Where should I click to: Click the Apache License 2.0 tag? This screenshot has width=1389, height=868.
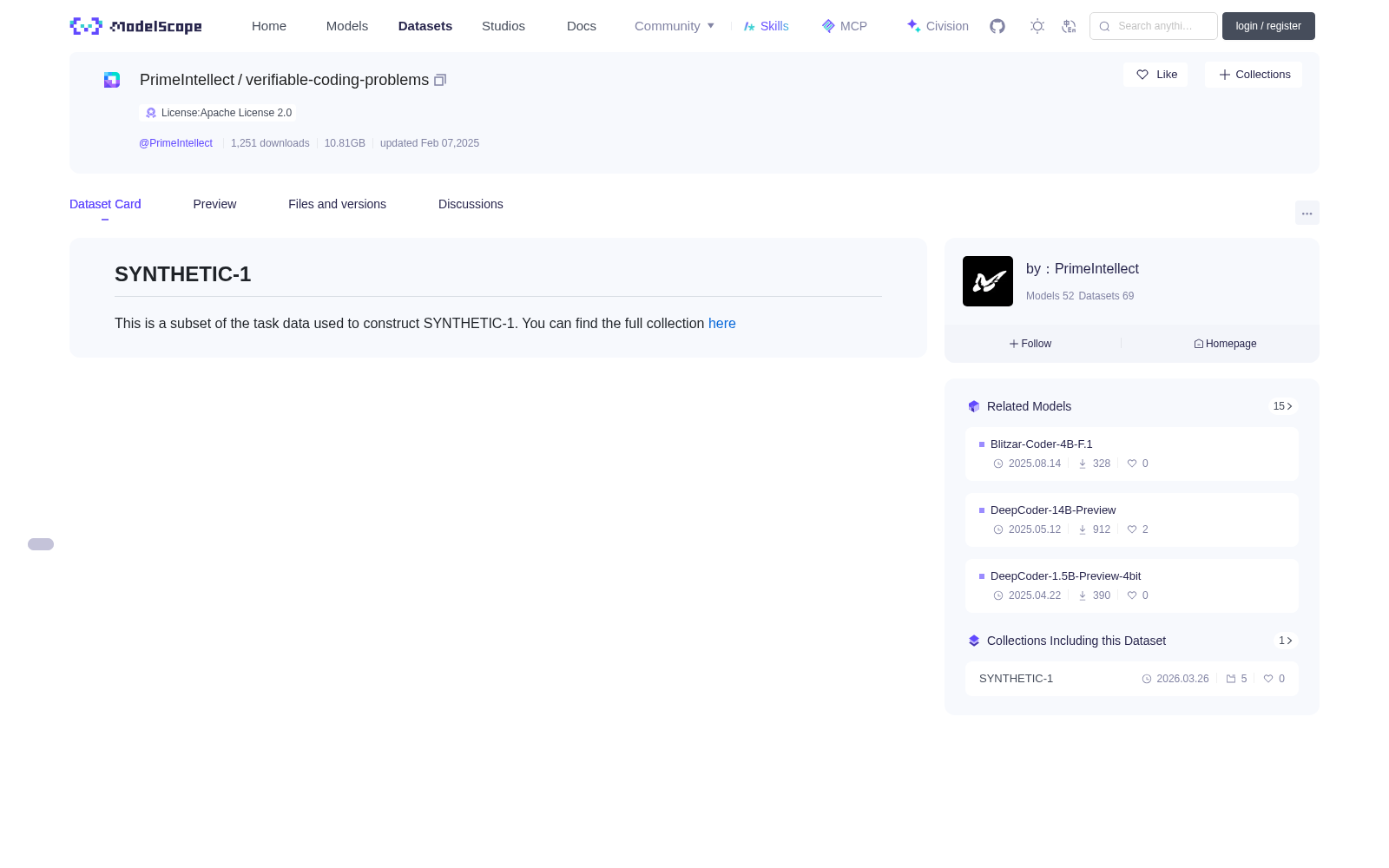(217, 113)
